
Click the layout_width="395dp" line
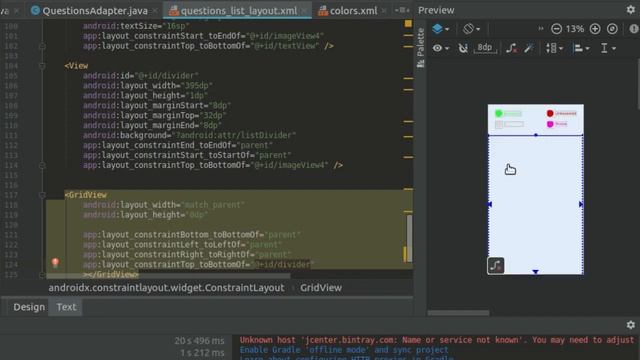[x=147, y=86]
